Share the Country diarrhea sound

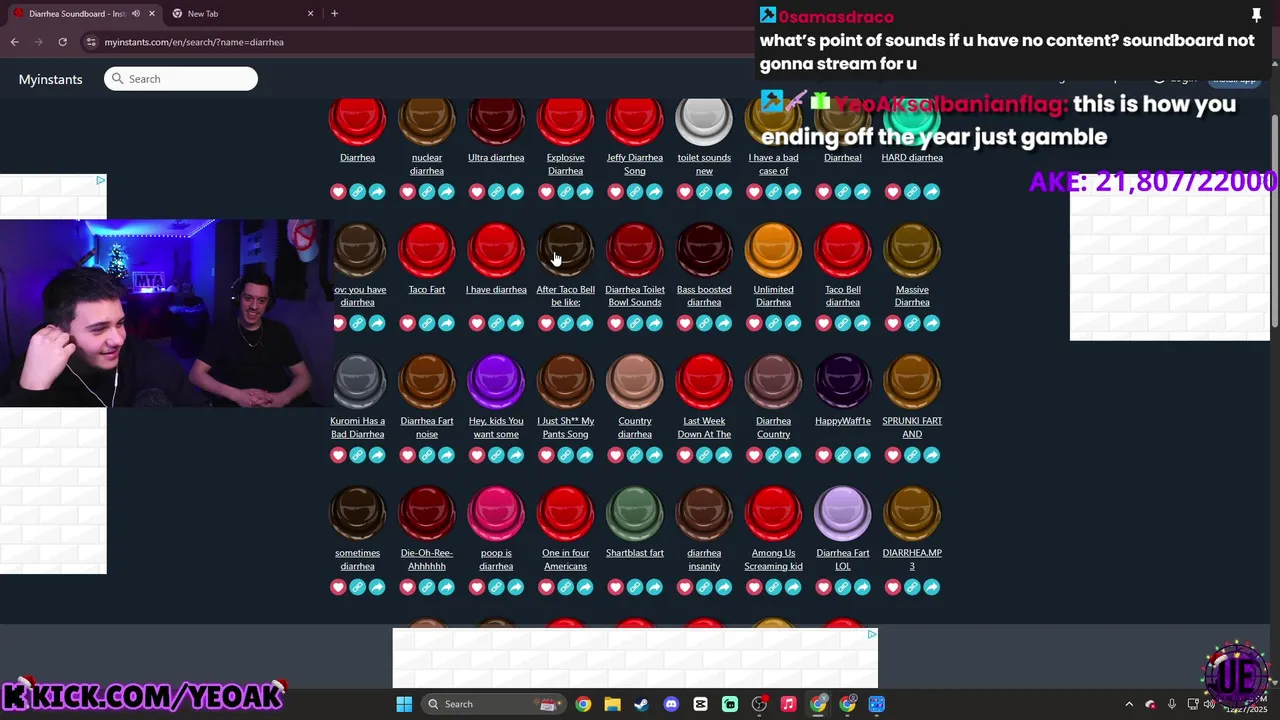coord(654,455)
